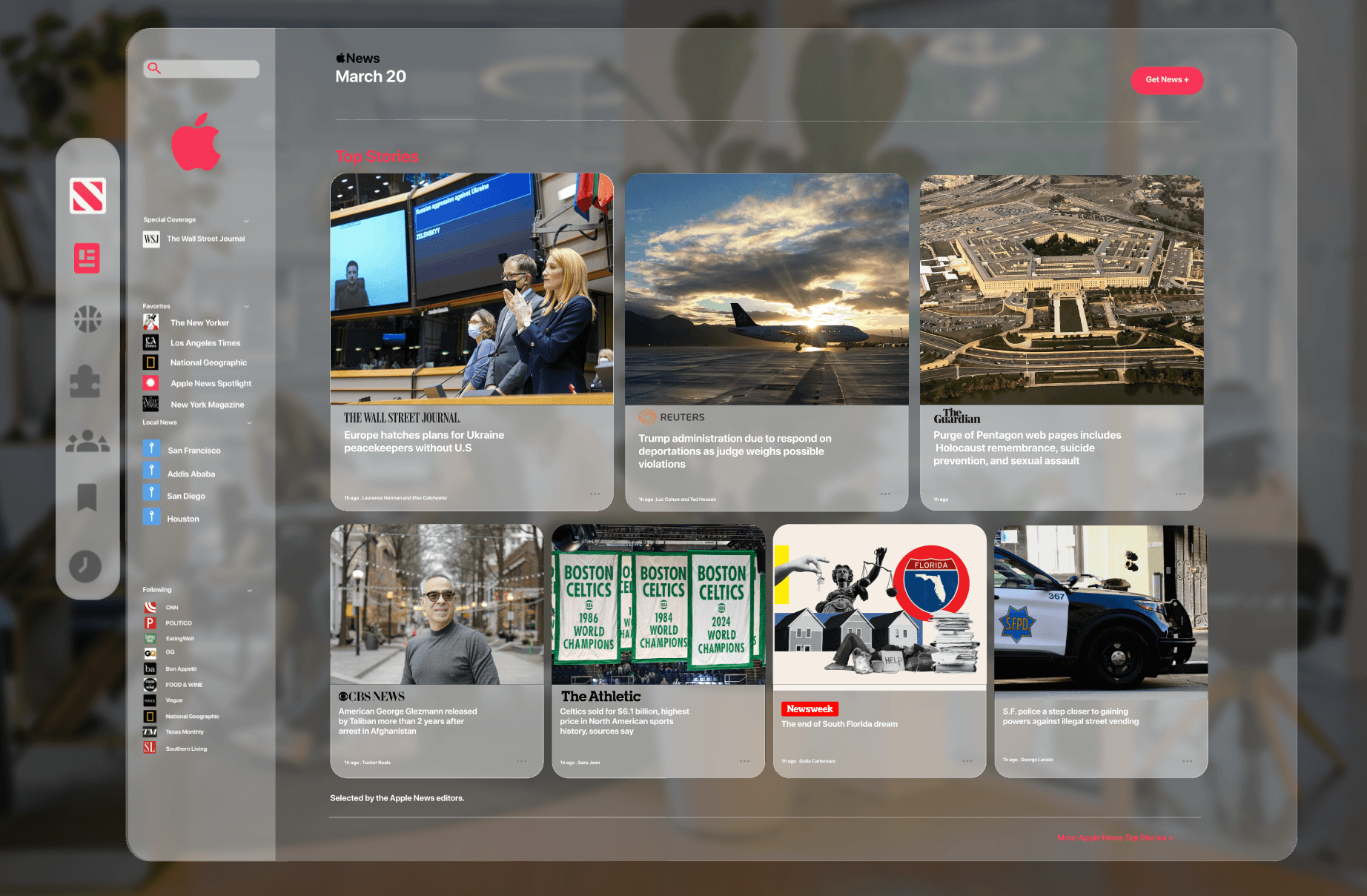Click the Los Angeles Times channel icon
Image resolution: width=1367 pixels, height=896 pixels.
(x=151, y=342)
